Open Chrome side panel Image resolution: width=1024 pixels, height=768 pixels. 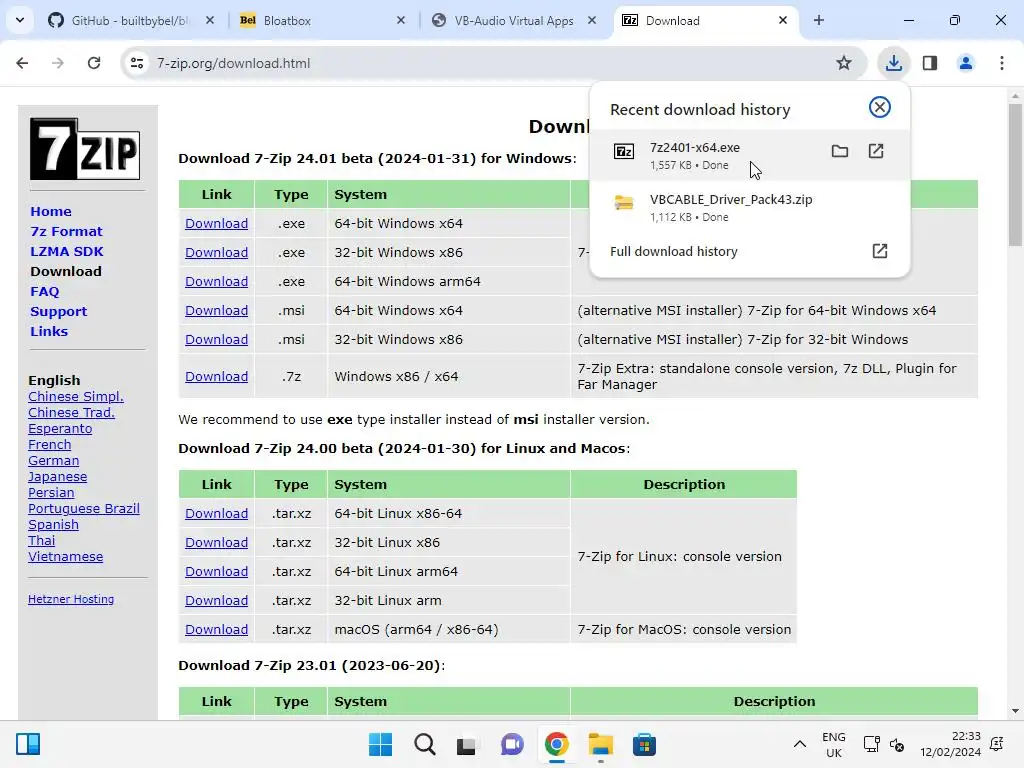coord(930,63)
